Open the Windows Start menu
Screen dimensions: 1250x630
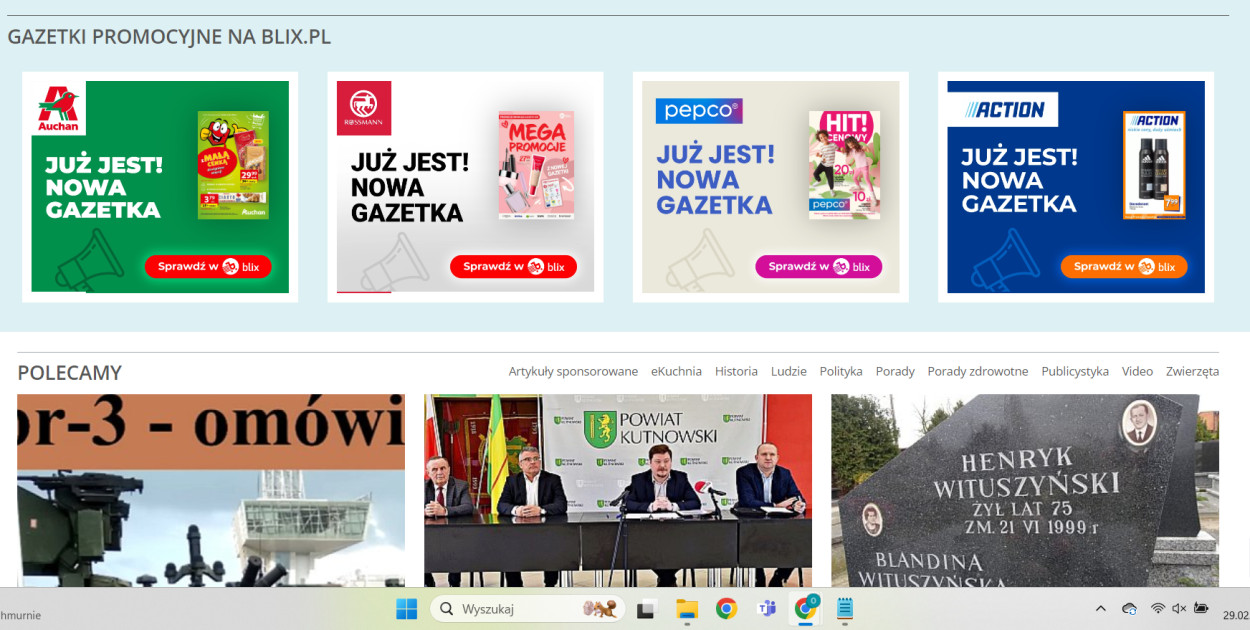pyautogui.click(x=407, y=609)
